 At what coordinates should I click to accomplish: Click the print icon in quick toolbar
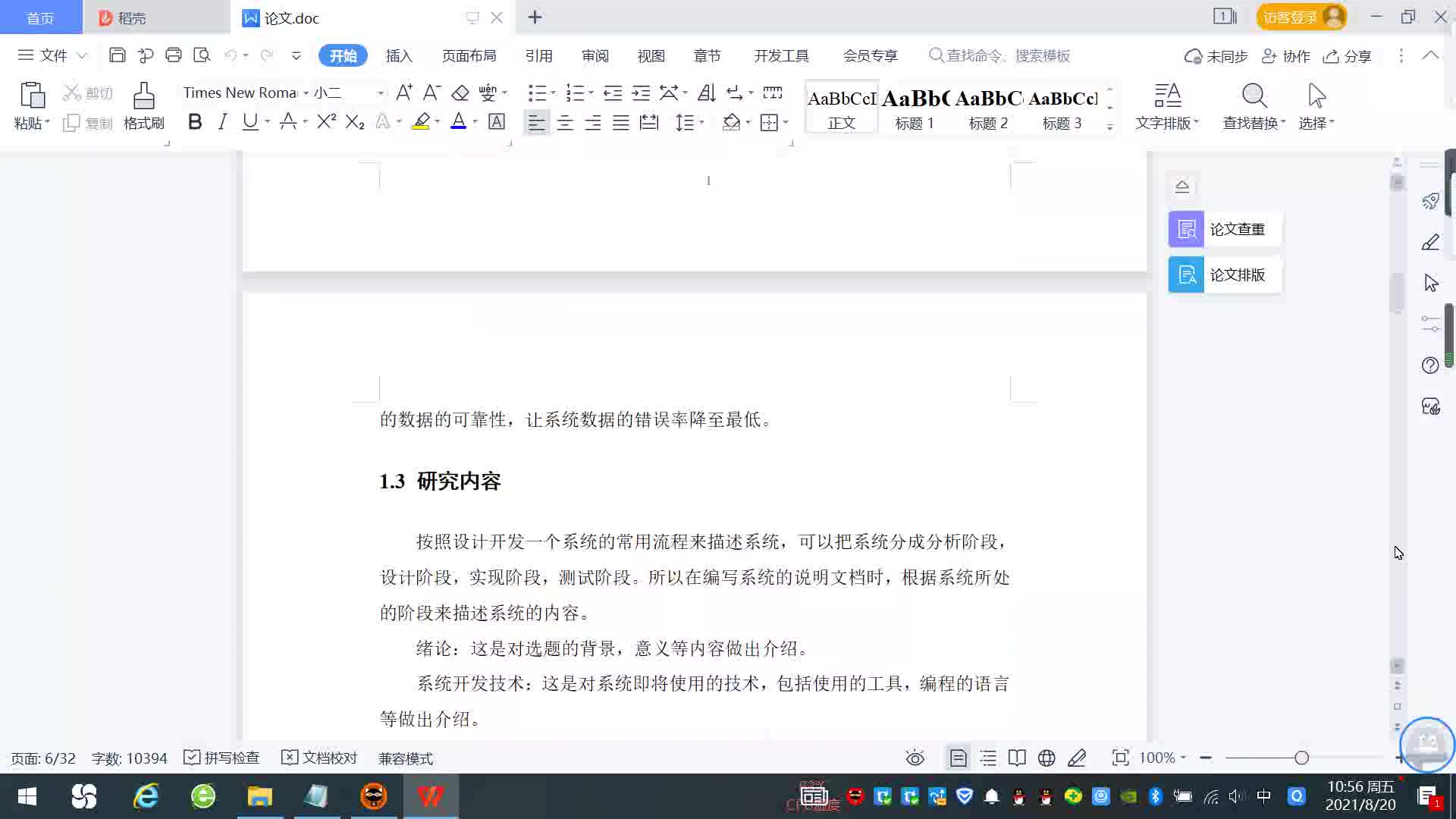174,55
